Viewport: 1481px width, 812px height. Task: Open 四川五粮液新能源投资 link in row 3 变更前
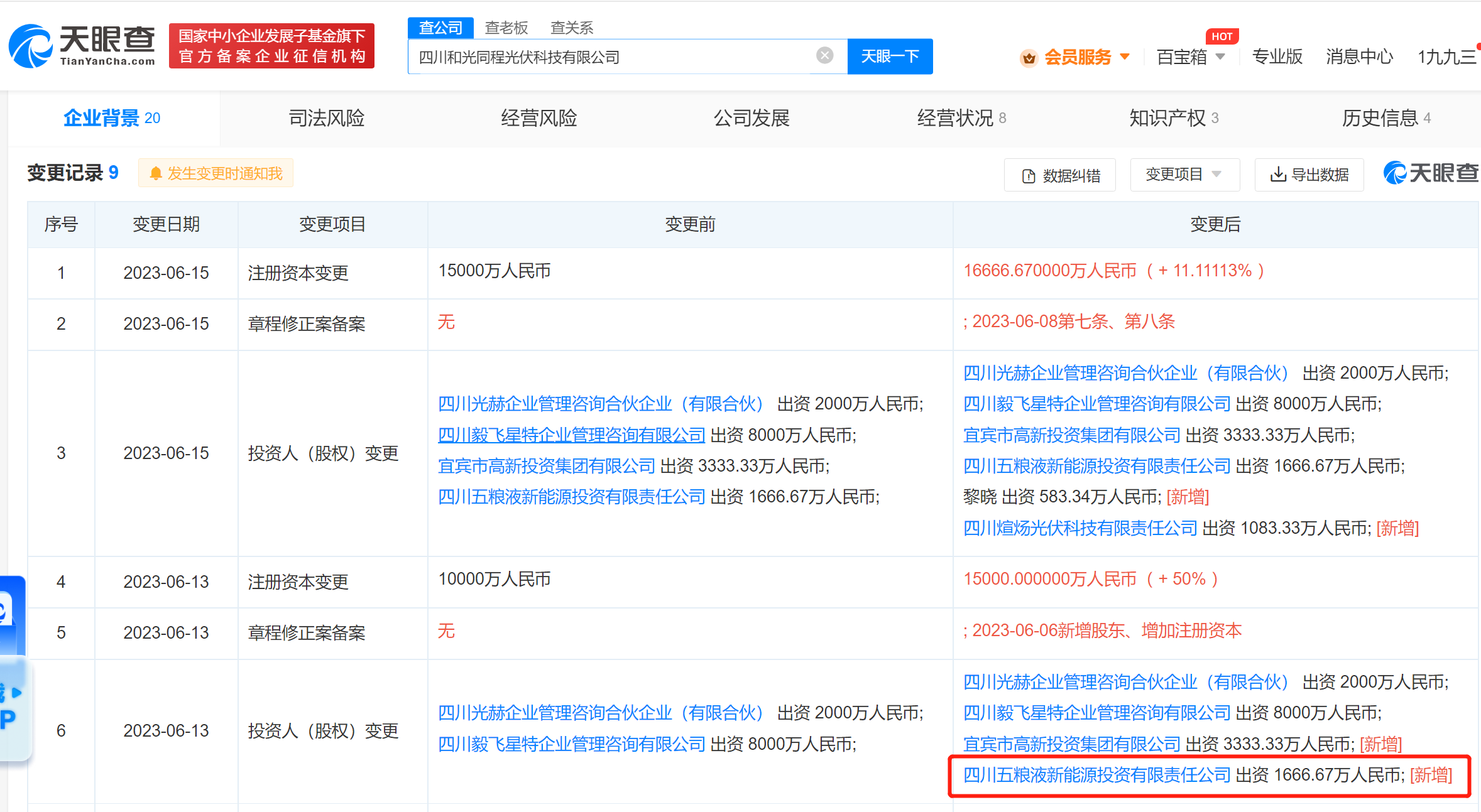572,497
